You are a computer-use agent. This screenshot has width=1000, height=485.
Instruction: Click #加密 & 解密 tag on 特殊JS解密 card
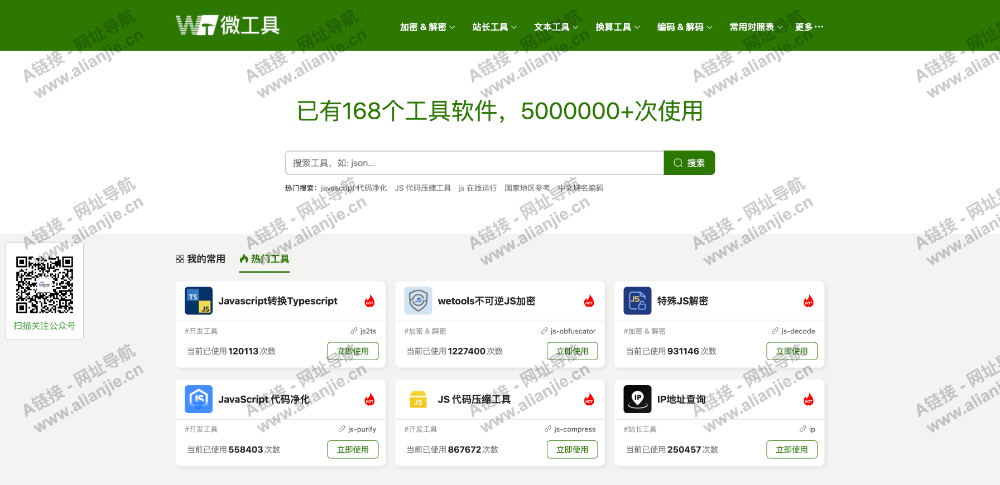[645, 331]
